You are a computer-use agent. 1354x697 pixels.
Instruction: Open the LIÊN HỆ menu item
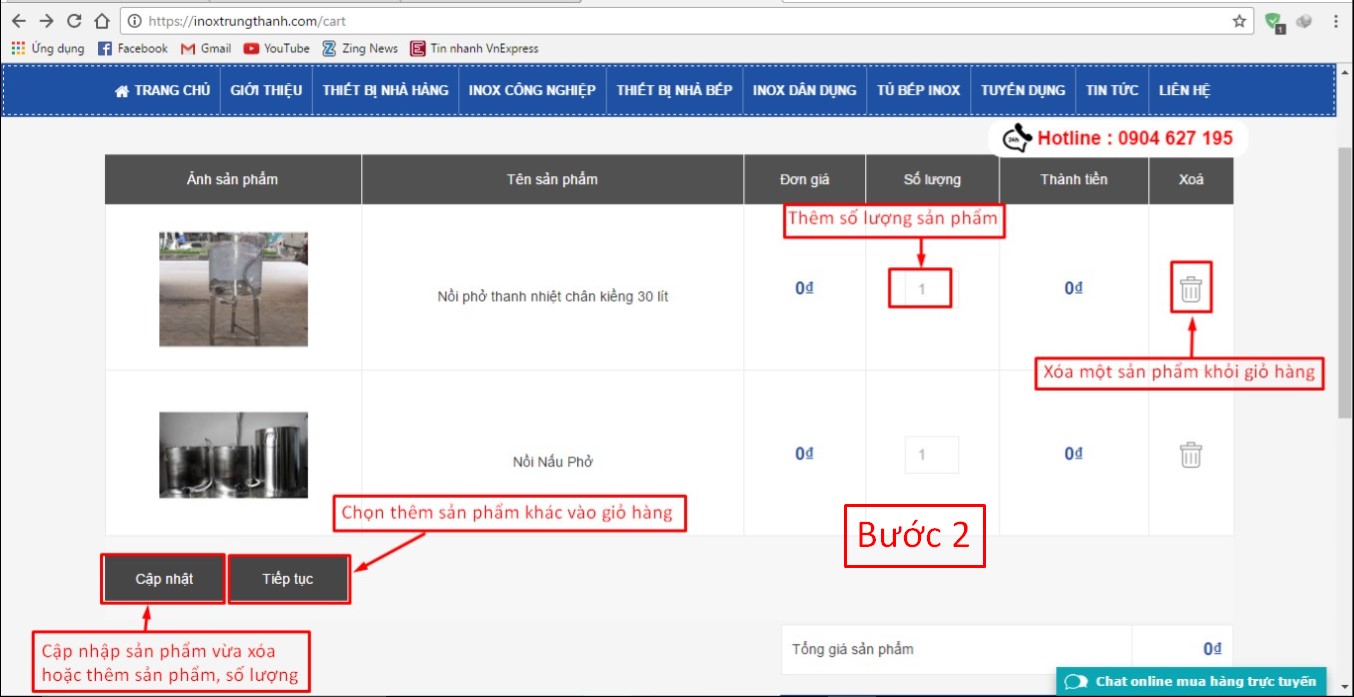[1184, 90]
